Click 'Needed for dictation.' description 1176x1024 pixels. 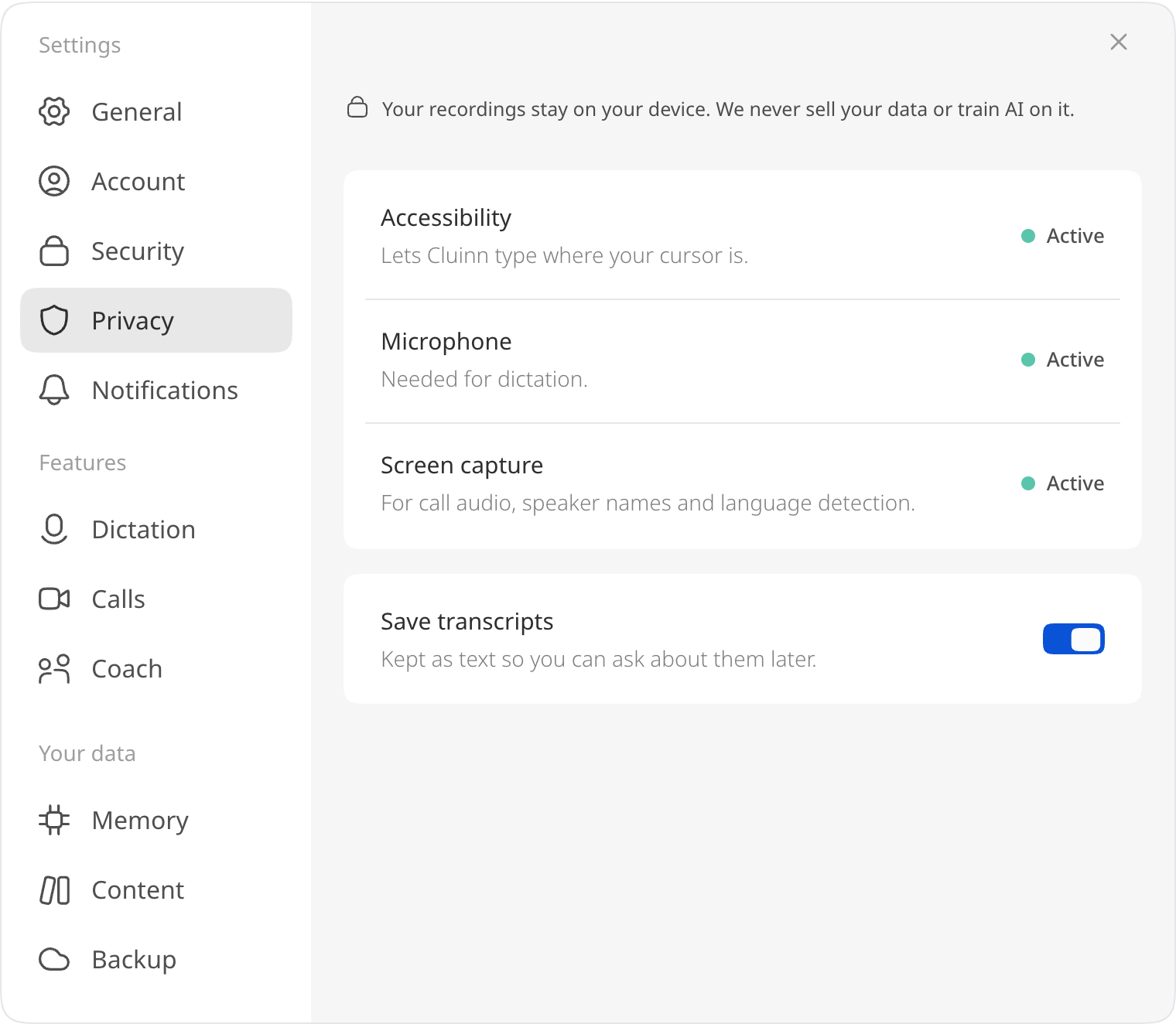[x=484, y=379]
